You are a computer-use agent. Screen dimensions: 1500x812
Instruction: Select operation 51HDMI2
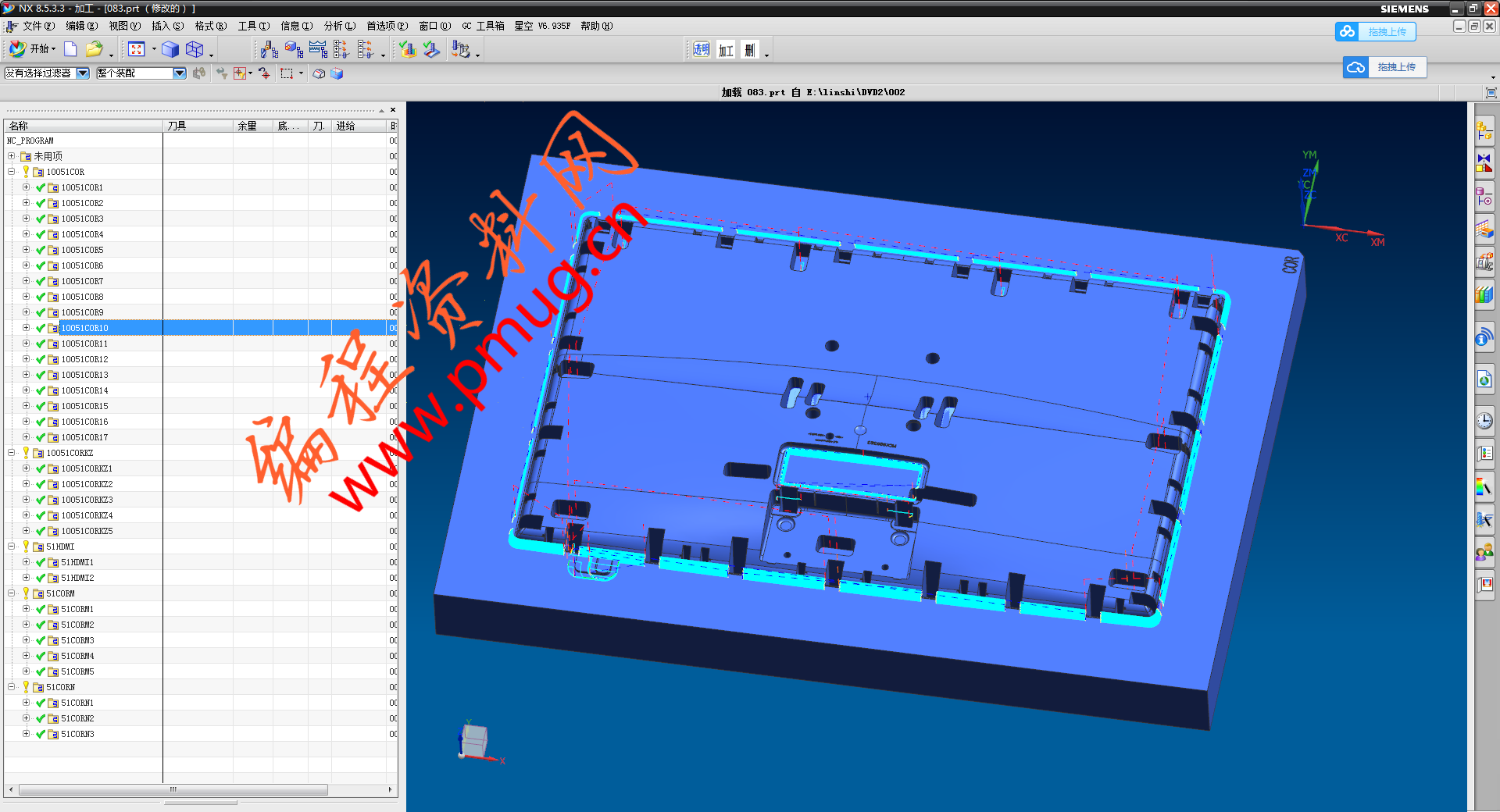pos(77,578)
